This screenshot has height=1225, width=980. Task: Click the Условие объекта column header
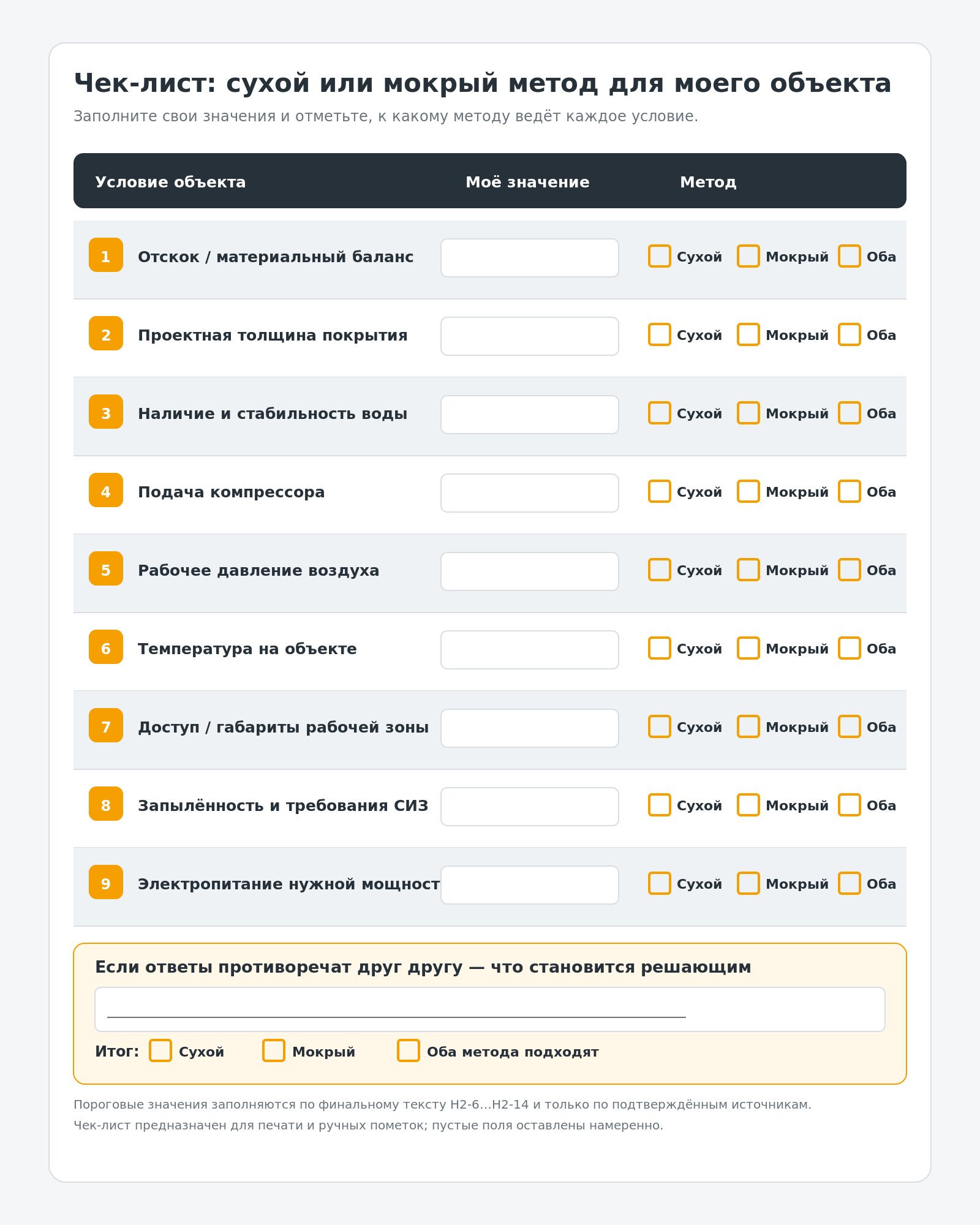pos(170,182)
